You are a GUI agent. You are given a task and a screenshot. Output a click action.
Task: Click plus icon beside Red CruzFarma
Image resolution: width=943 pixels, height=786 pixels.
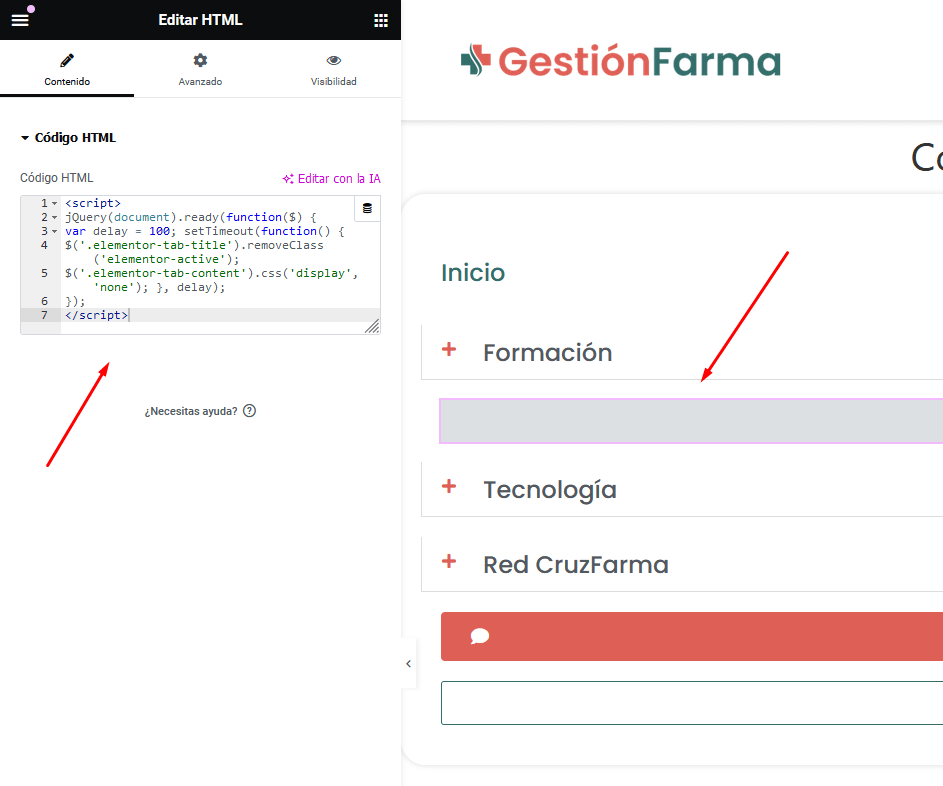pos(449,562)
